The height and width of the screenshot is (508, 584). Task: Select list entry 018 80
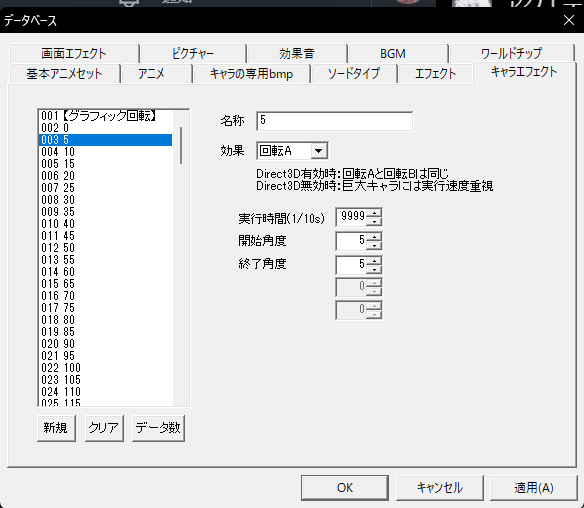tap(105, 320)
